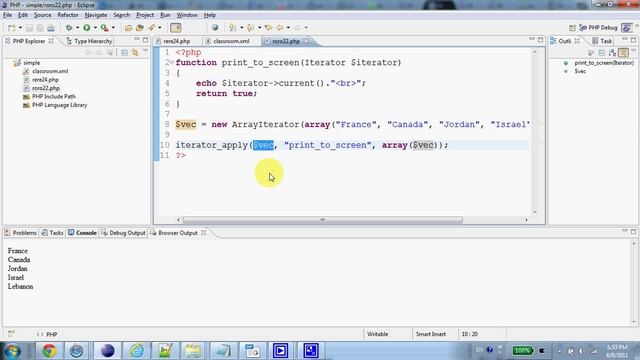The width and height of the screenshot is (640, 360).
Task: Switch to PHP Debug perspective
Action: (x=598, y=28)
